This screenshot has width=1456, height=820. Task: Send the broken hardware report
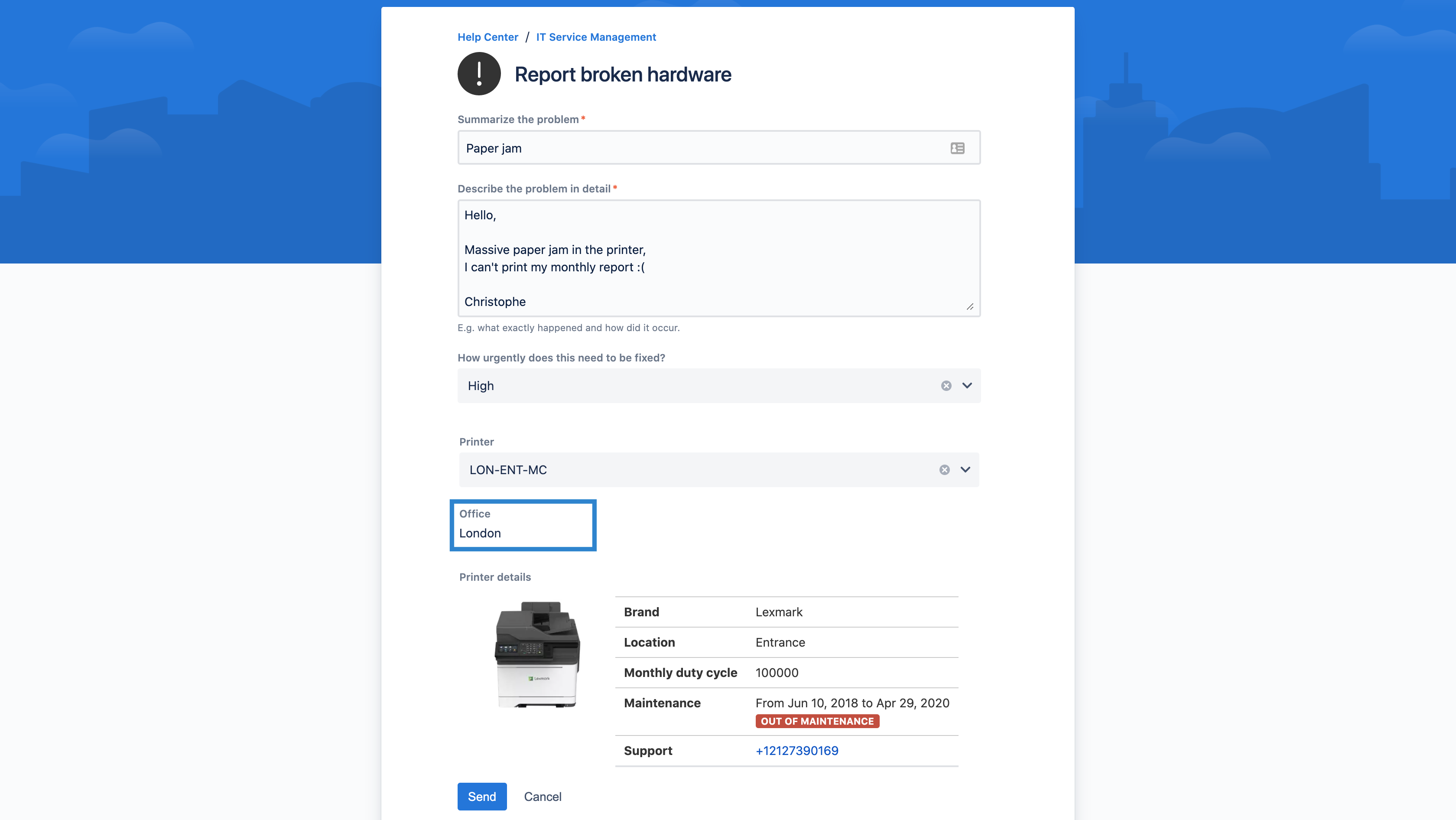(481, 796)
